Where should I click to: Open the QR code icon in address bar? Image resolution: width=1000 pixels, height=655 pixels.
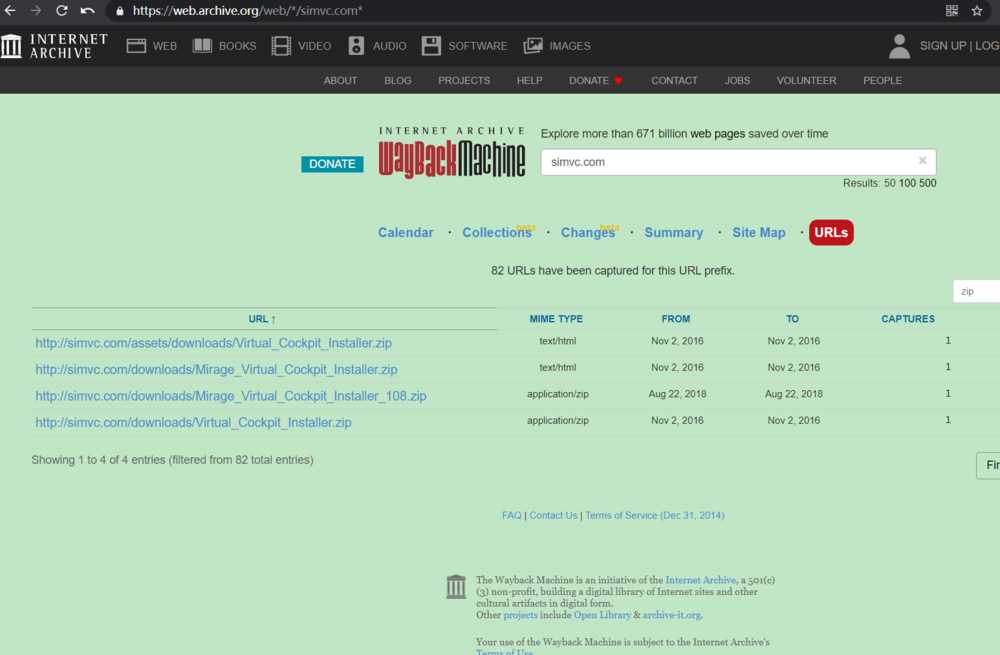(952, 11)
